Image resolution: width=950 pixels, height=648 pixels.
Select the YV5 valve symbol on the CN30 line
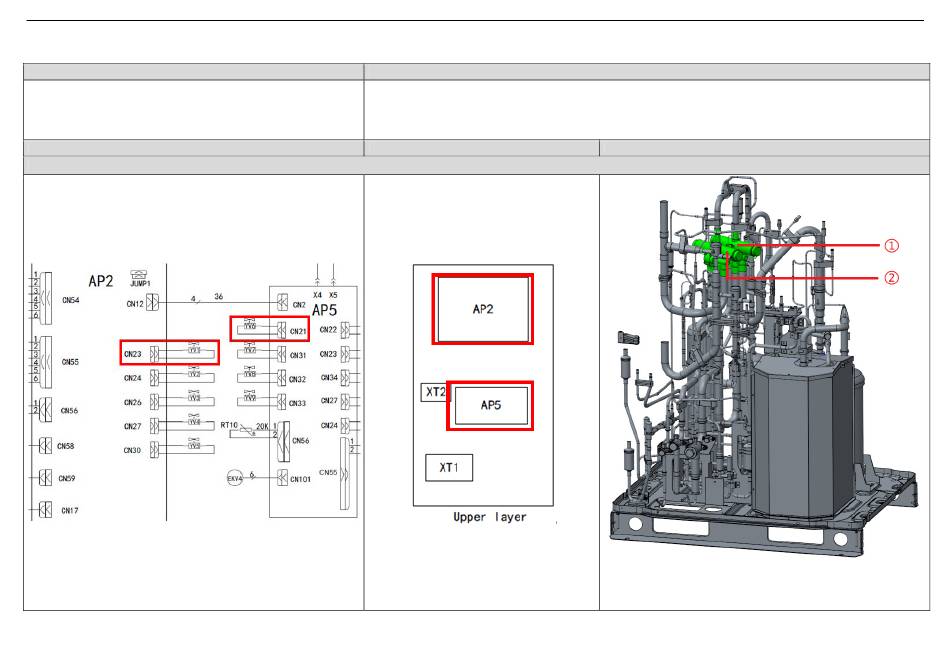(x=194, y=443)
